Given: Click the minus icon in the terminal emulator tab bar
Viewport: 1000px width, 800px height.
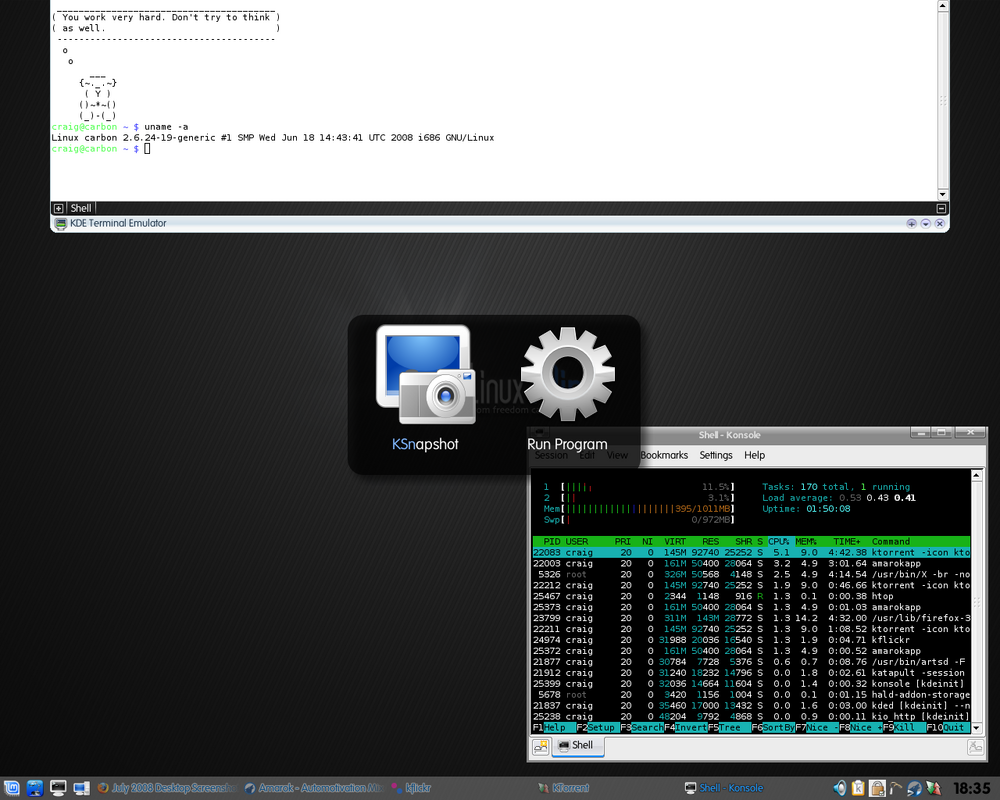Looking at the screenshot, I should (941, 208).
